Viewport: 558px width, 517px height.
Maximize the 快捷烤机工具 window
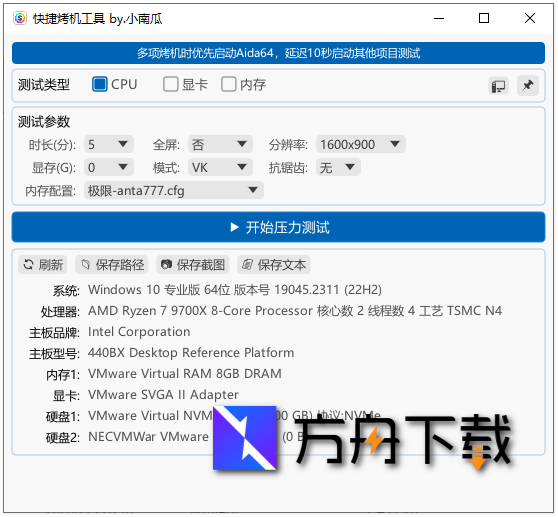[484, 18]
